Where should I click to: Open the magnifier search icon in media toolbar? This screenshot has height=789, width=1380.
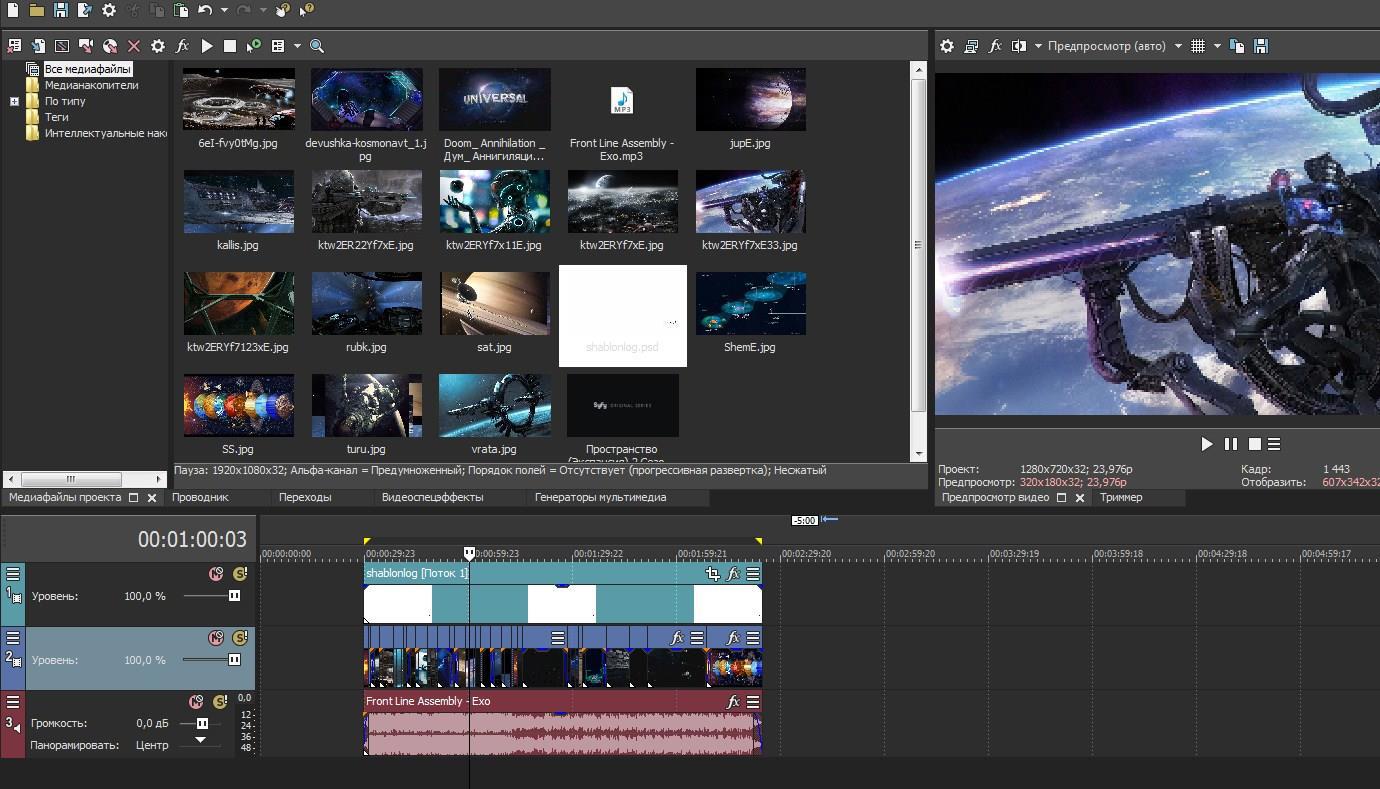(x=317, y=46)
